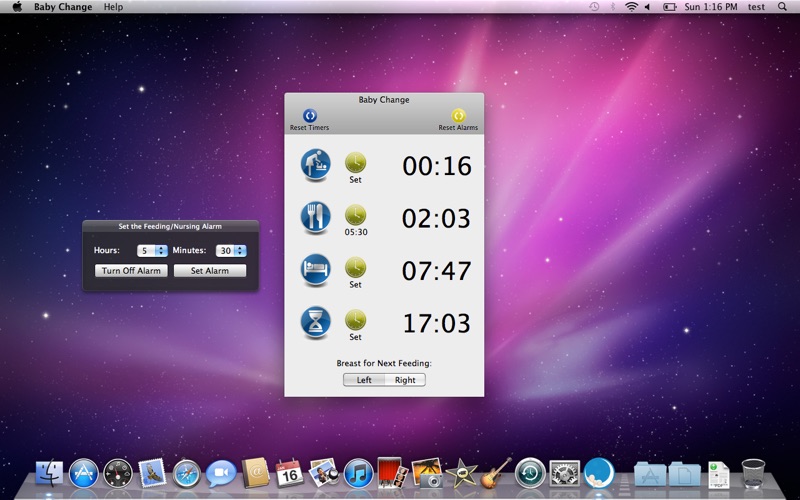Open the Apple menu
The image size is (800, 500).
17,7
